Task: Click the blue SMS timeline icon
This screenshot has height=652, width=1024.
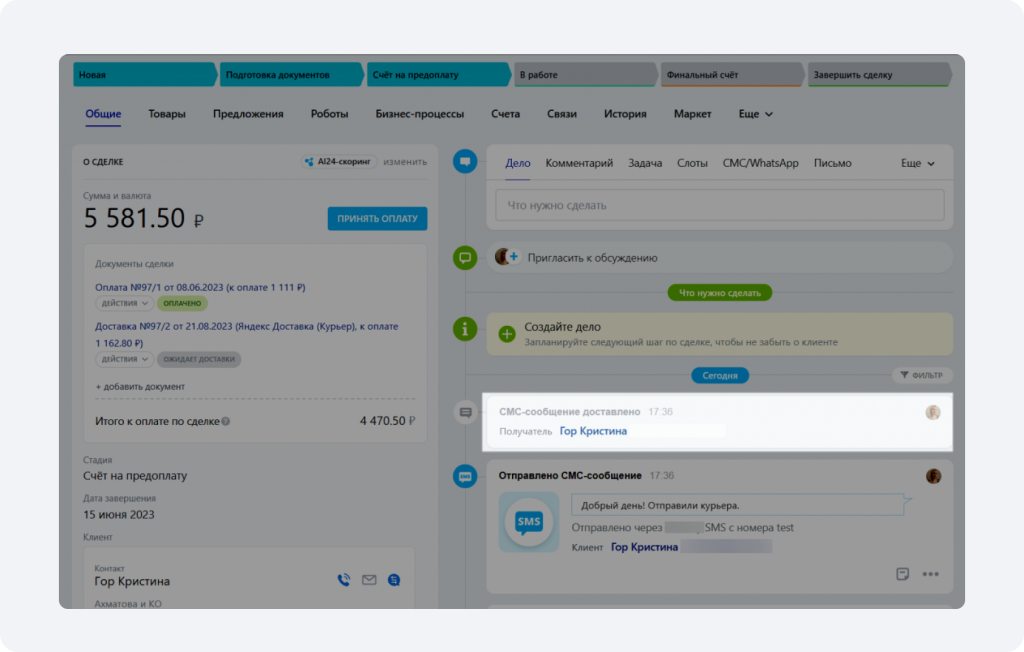Action: pyautogui.click(x=465, y=476)
